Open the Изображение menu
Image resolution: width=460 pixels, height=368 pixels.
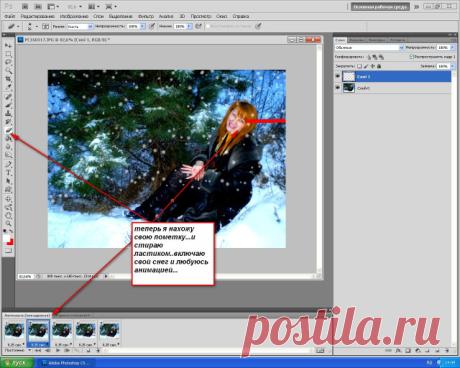tap(74, 16)
